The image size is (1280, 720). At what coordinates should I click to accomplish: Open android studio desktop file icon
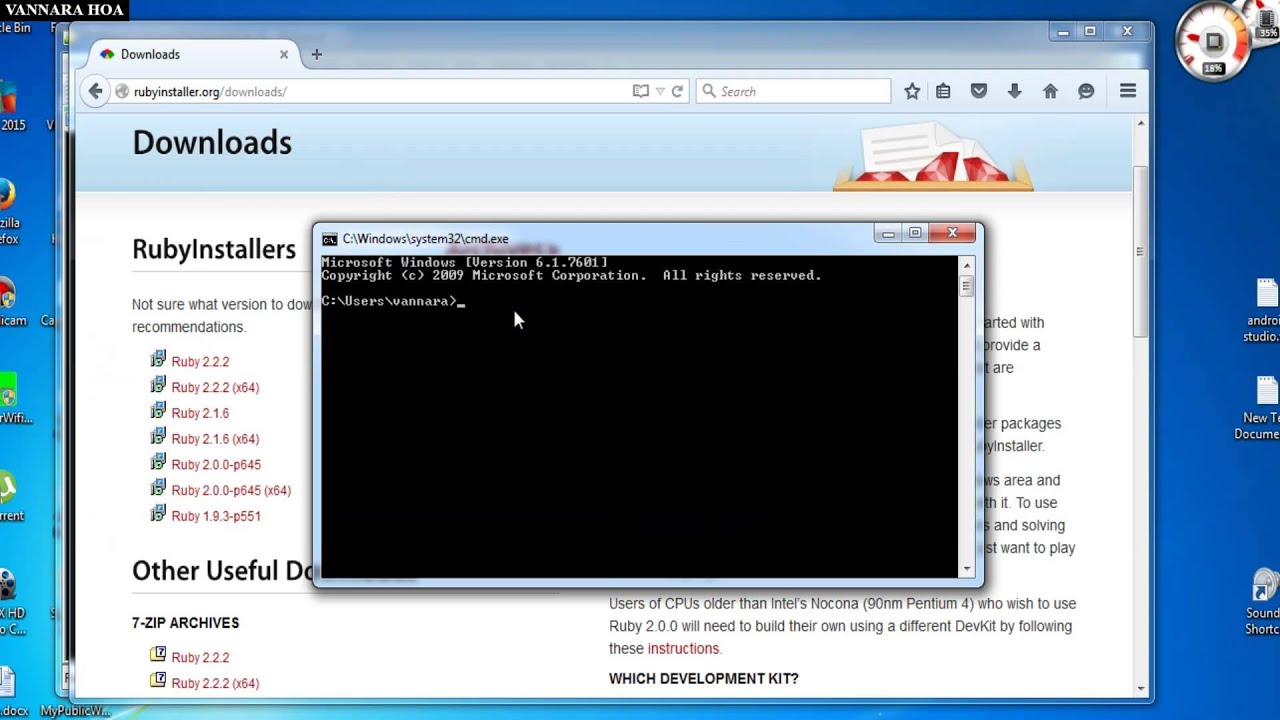[1263, 311]
